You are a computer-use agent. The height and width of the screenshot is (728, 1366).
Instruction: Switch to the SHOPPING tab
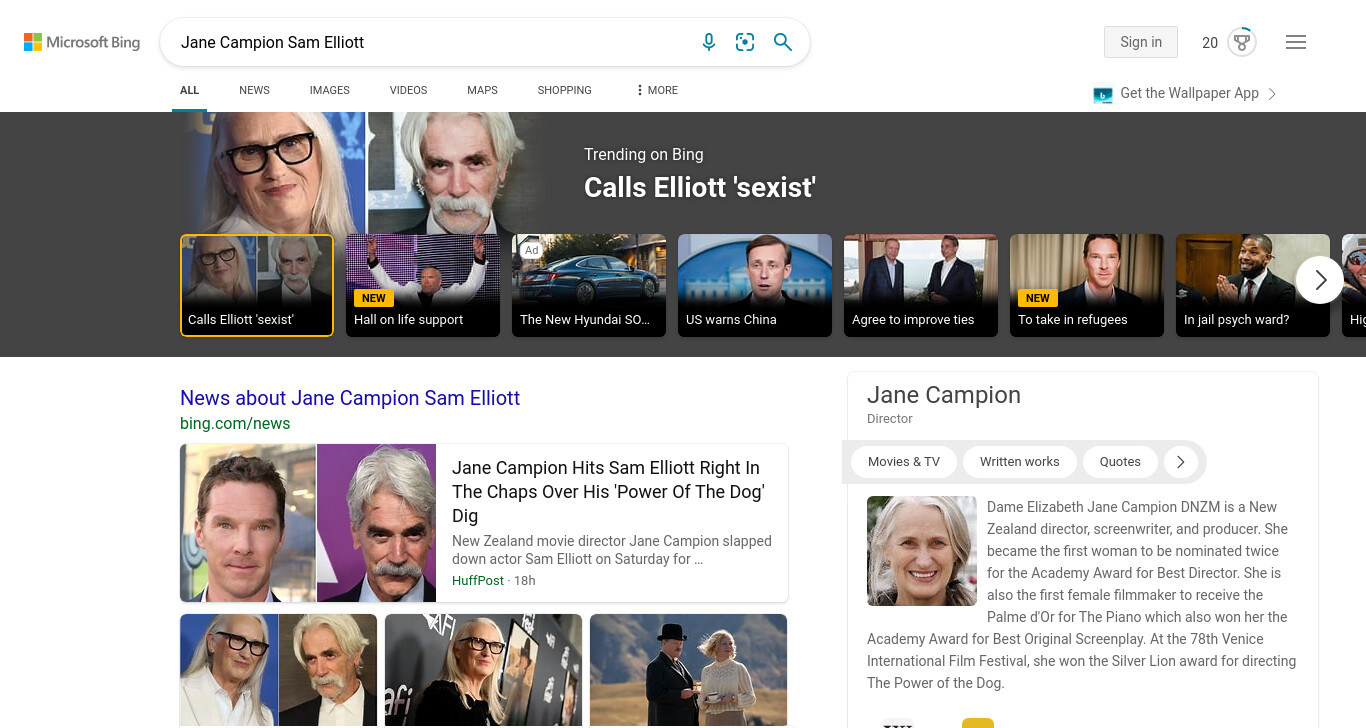pos(564,90)
